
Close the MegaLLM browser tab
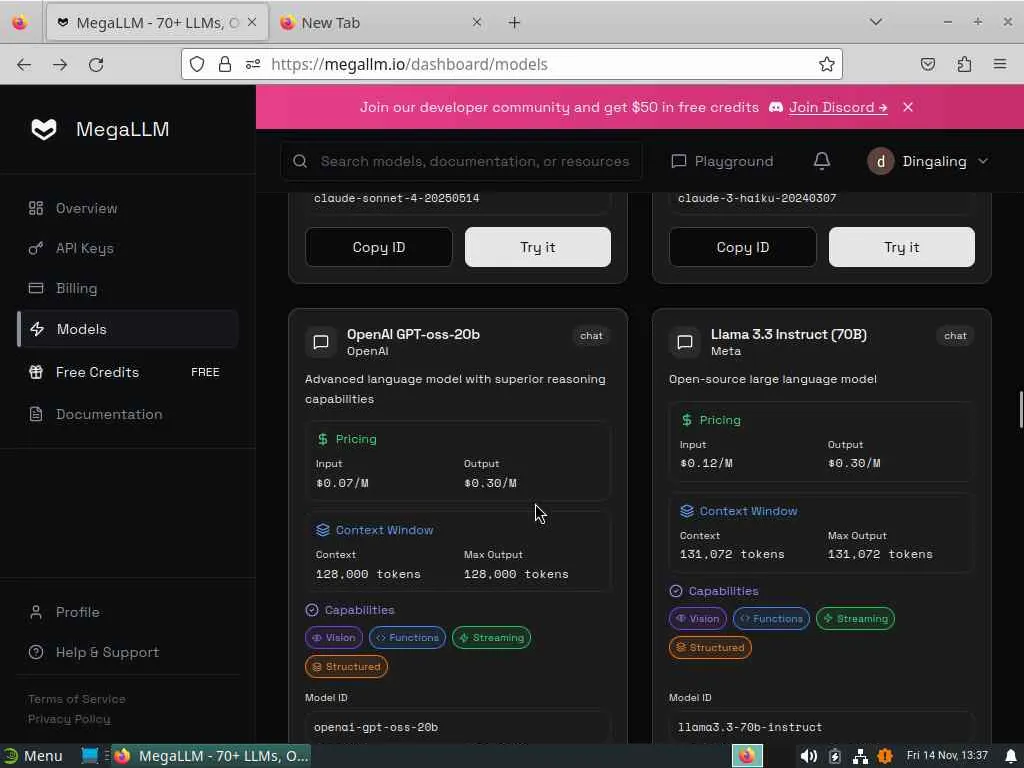tap(252, 22)
